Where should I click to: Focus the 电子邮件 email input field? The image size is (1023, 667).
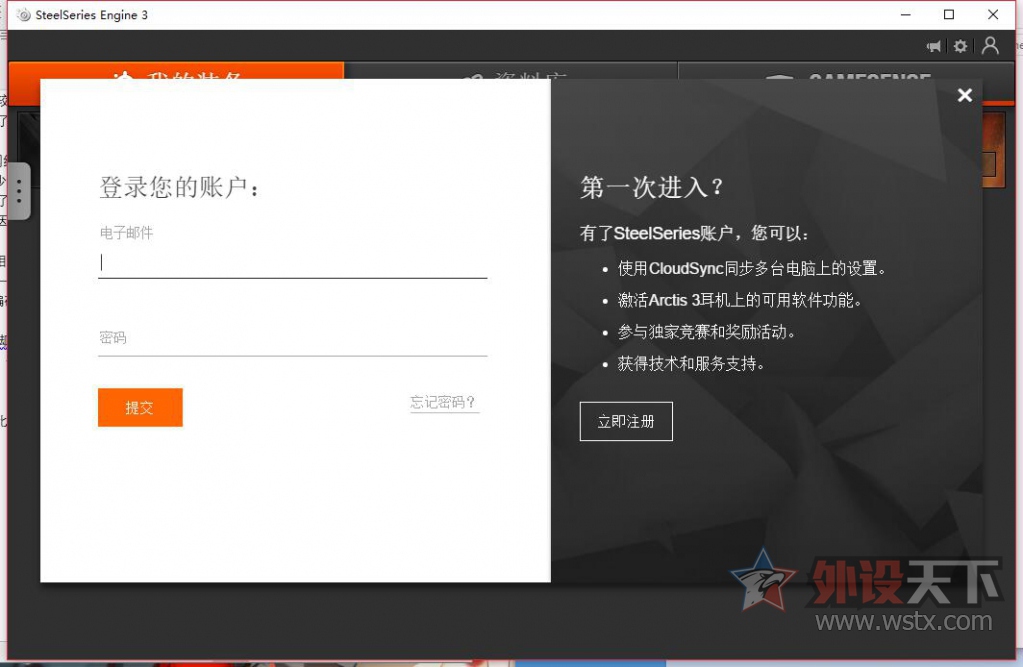coord(292,262)
